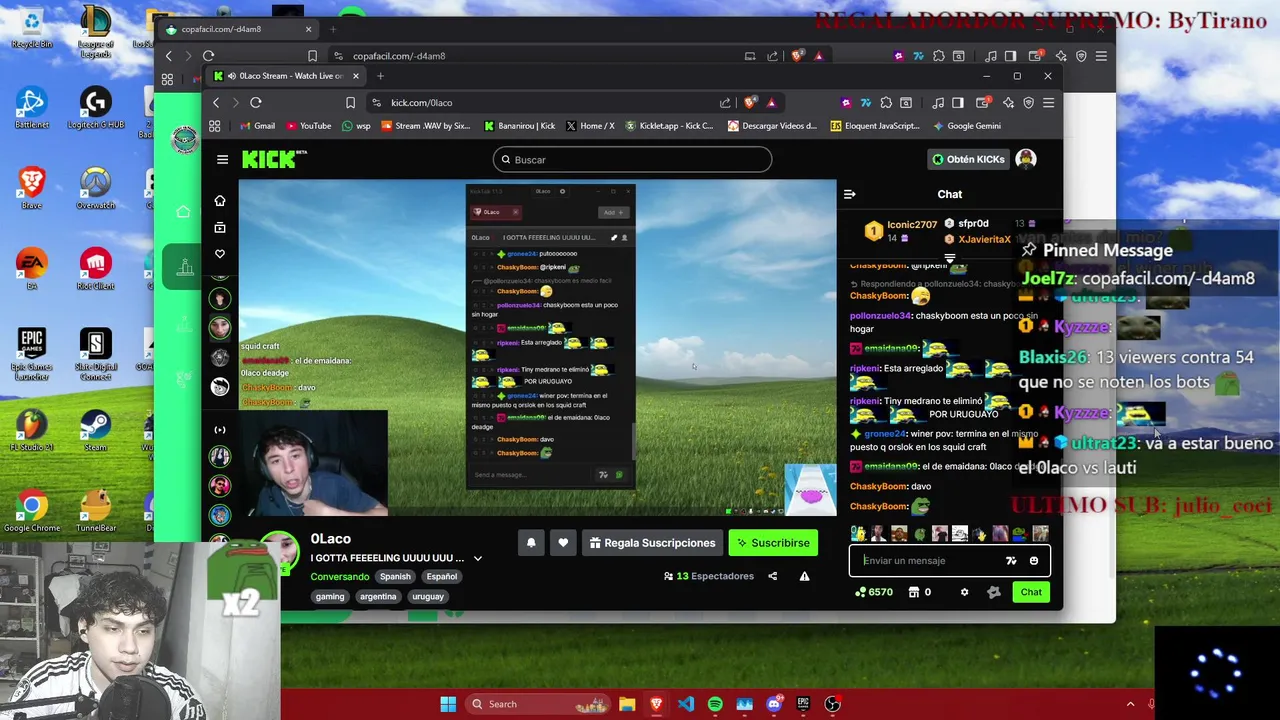1280x720 pixels.
Task: Toggle Brave sidebar panel icon
Action: coord(957,103)
